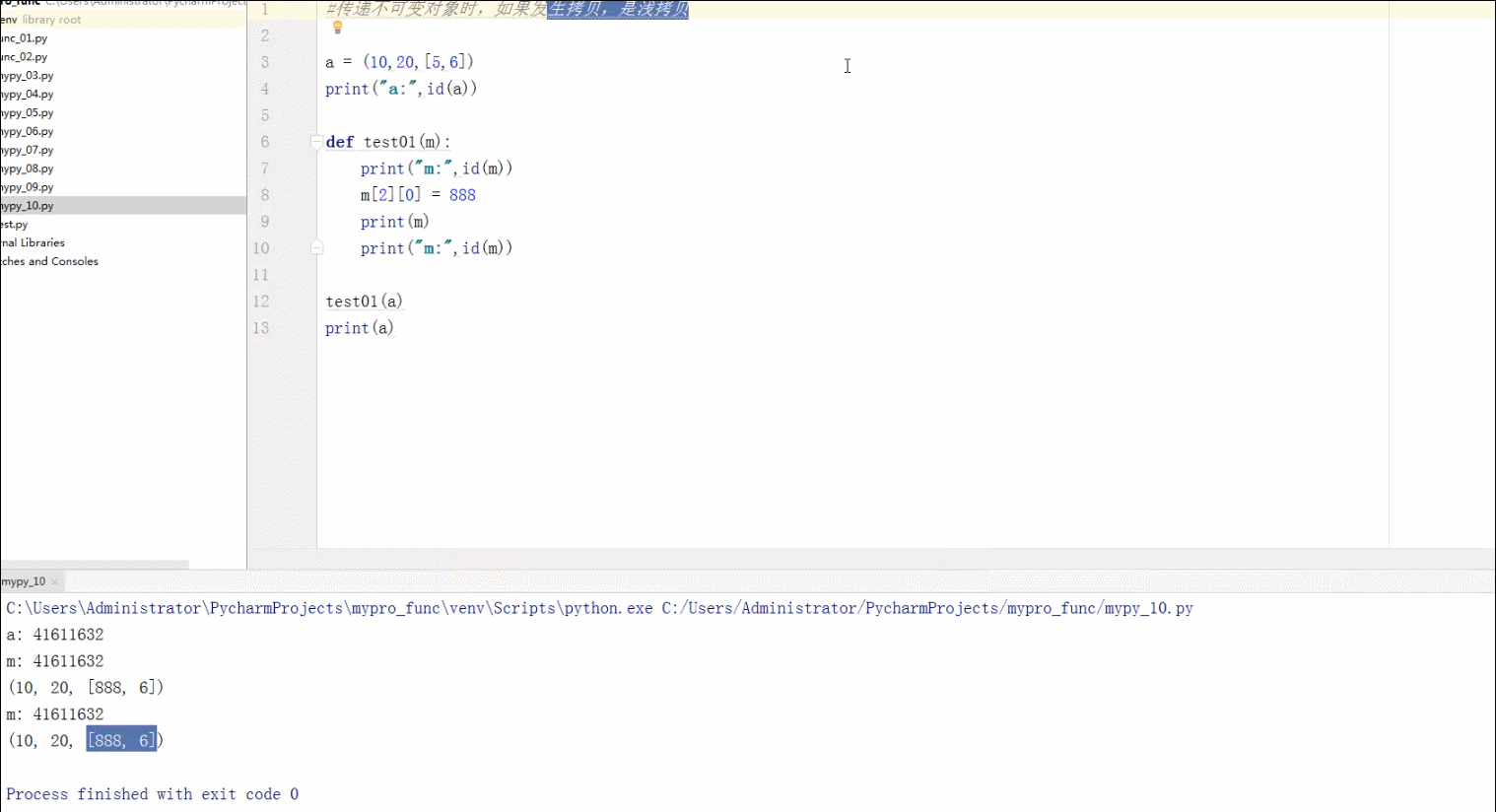
Task: Click 'Process finished with exit code 0'
Action: tap(153, 794)
